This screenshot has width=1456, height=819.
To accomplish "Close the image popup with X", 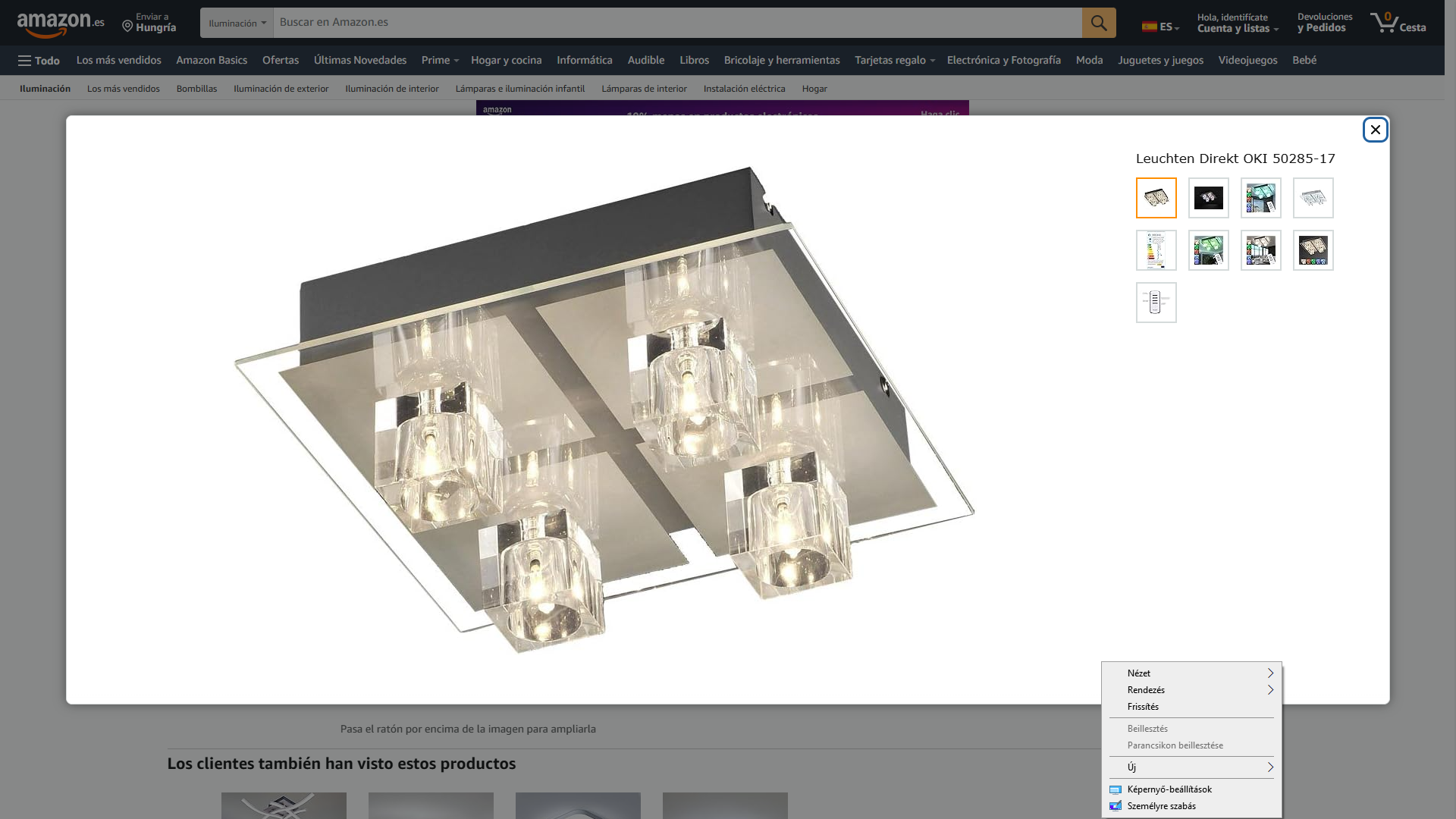I will 1375,130.
